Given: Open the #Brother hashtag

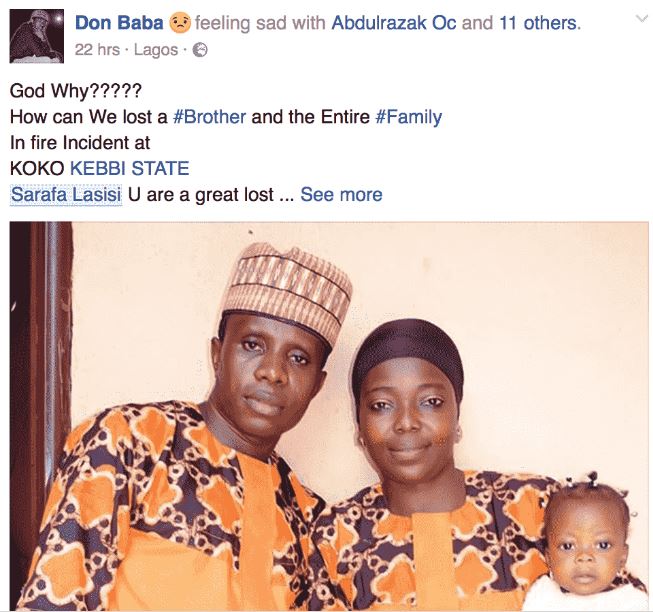Looking at the screenshot, I should [209, 117].
